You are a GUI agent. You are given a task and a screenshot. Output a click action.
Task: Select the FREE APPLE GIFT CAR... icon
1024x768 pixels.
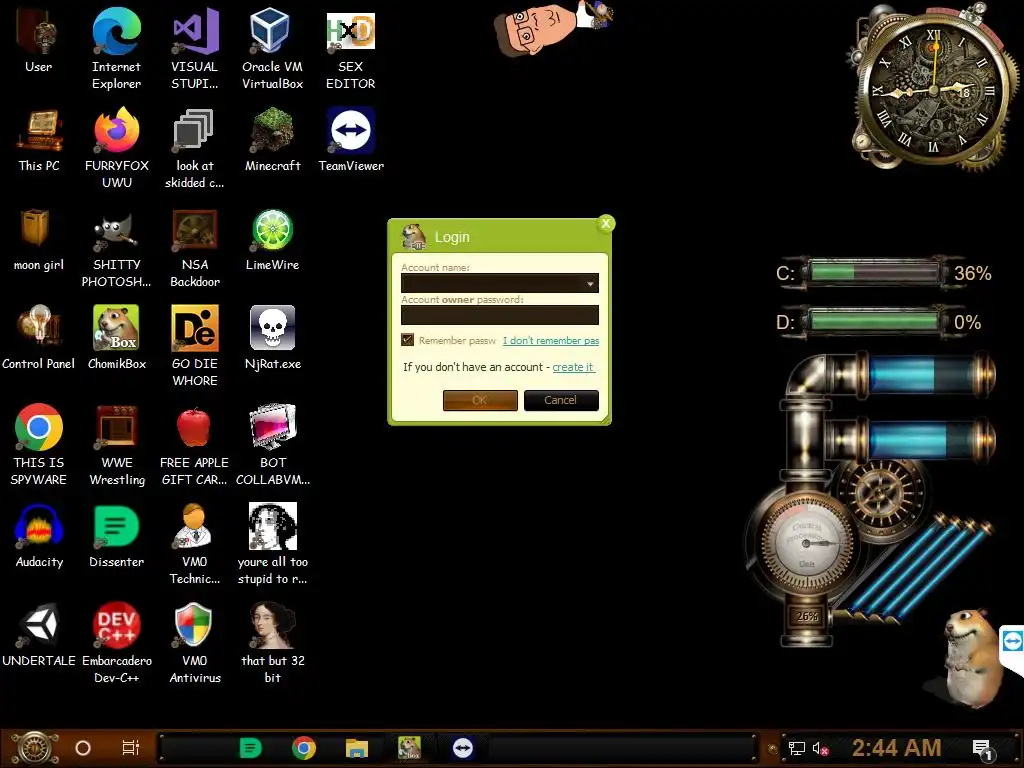(195, 445)
